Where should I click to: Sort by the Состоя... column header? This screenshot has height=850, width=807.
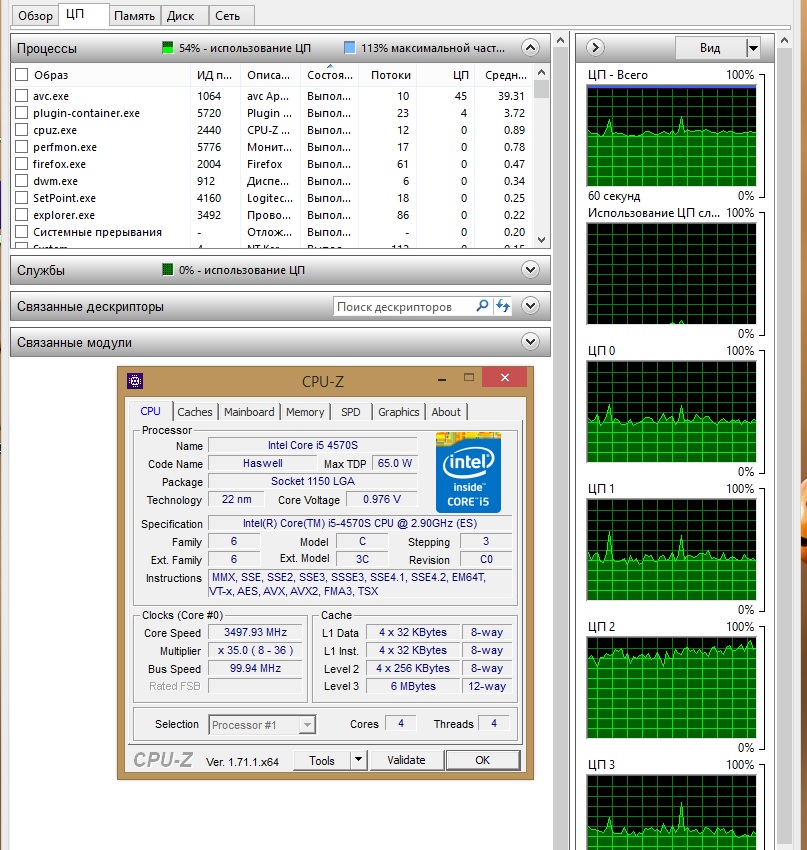[x=330, y=75]
